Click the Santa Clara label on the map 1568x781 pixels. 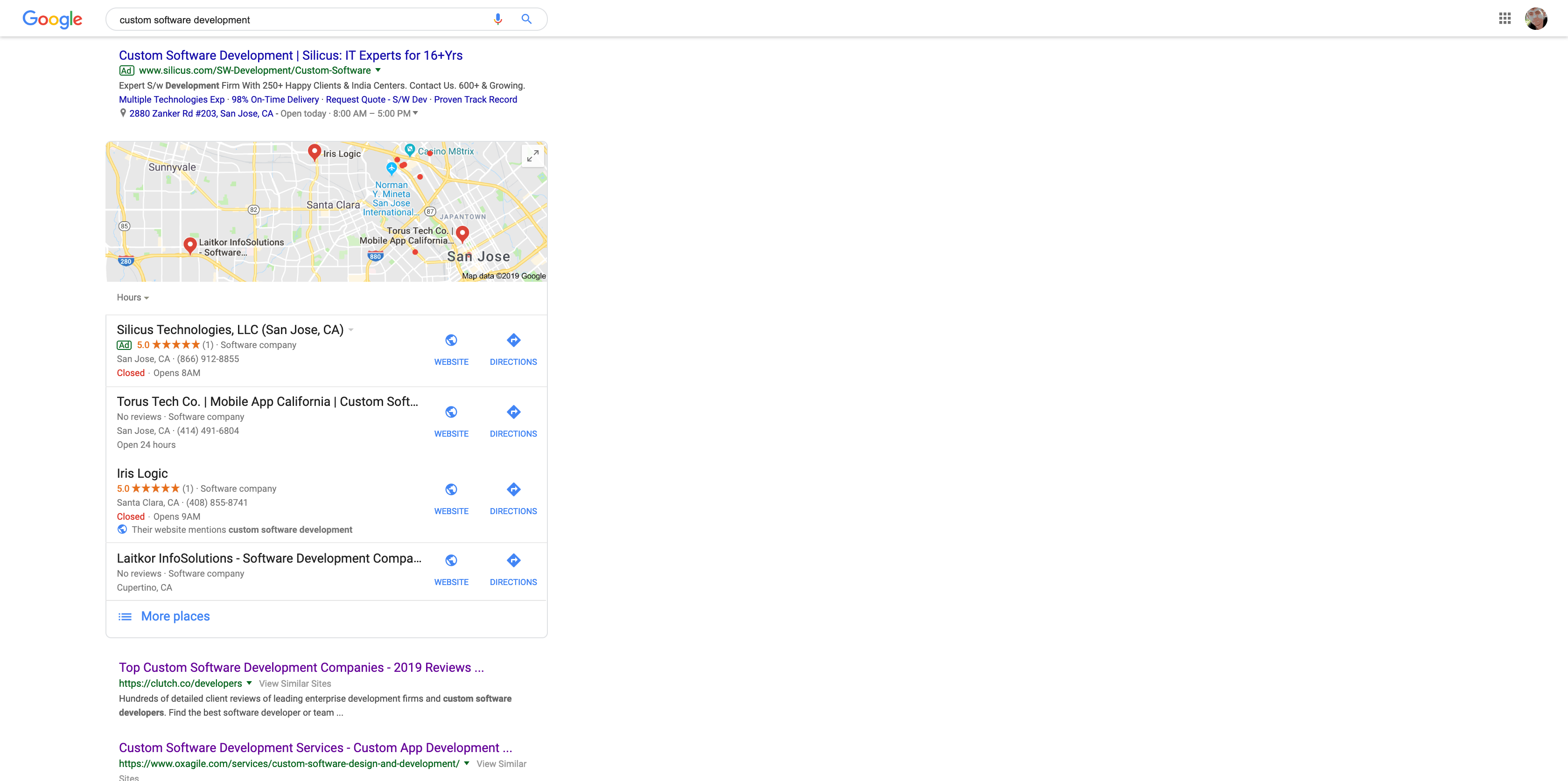(333, 205)
